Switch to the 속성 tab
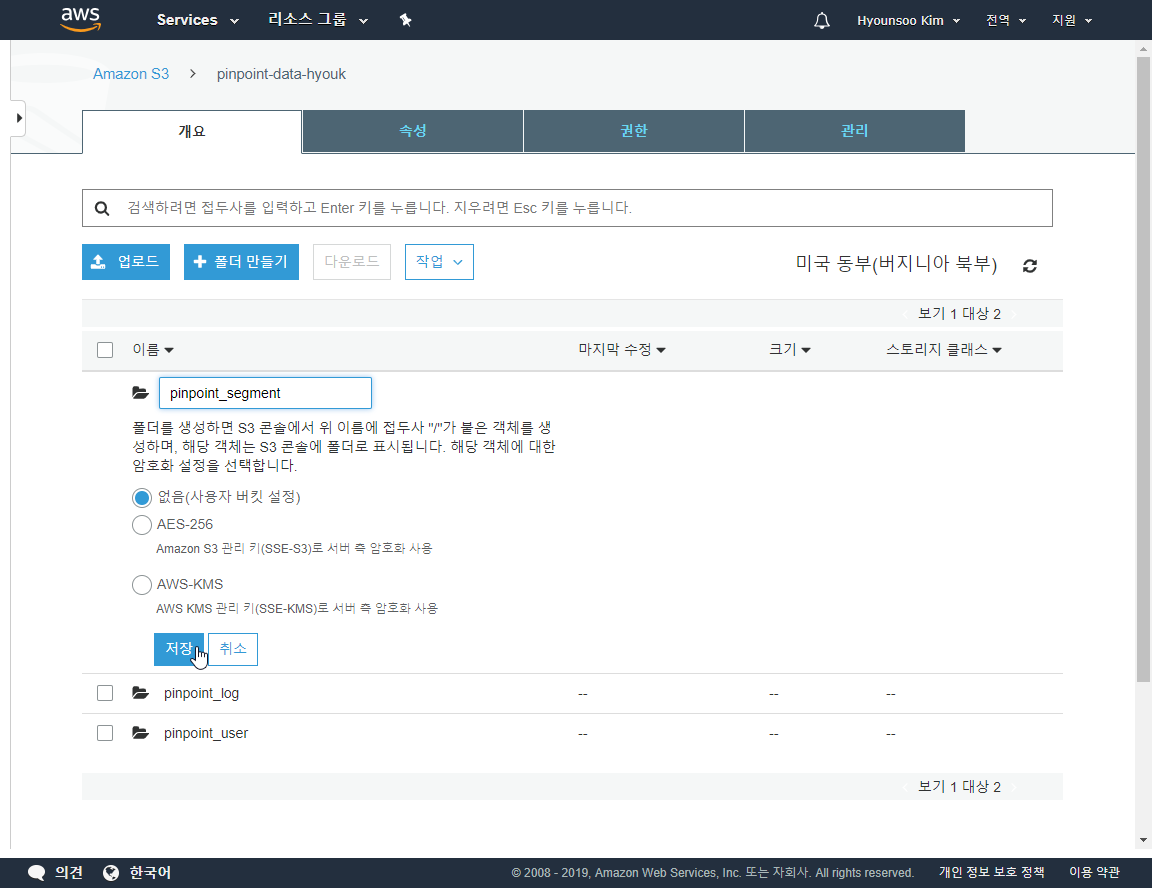 (x=413, y=131)
